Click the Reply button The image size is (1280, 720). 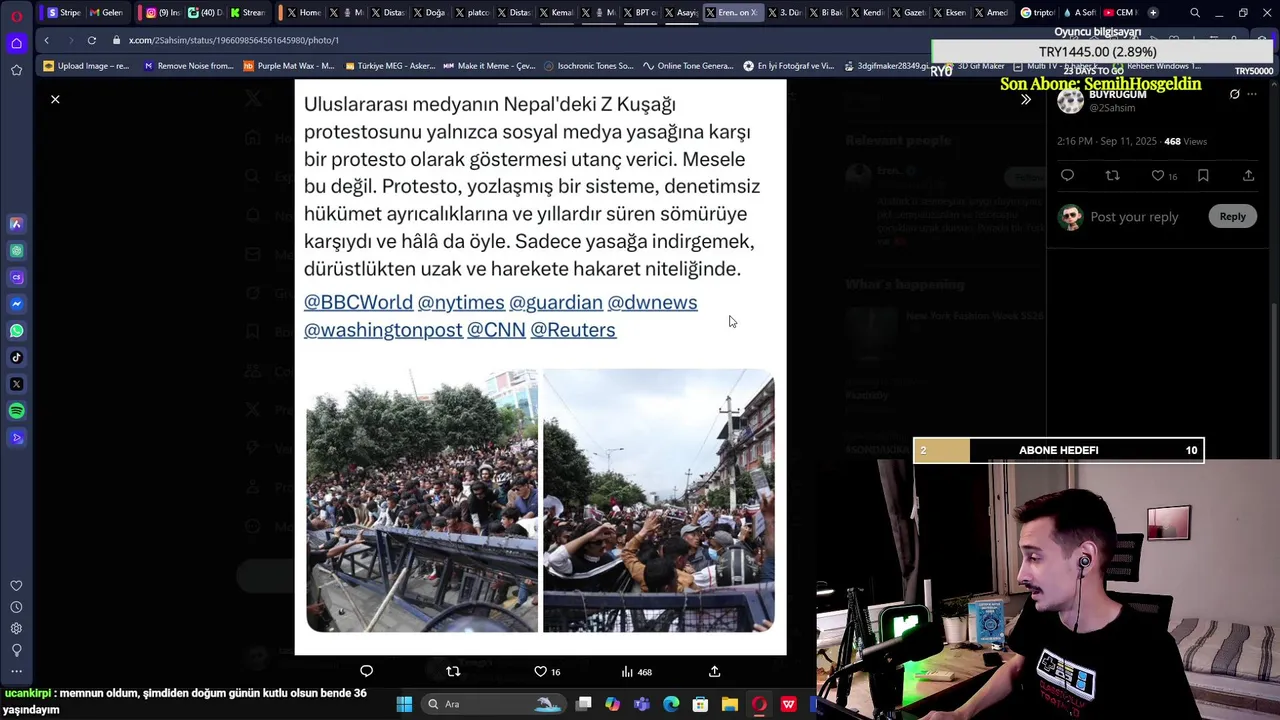[x=1232, y=216]
